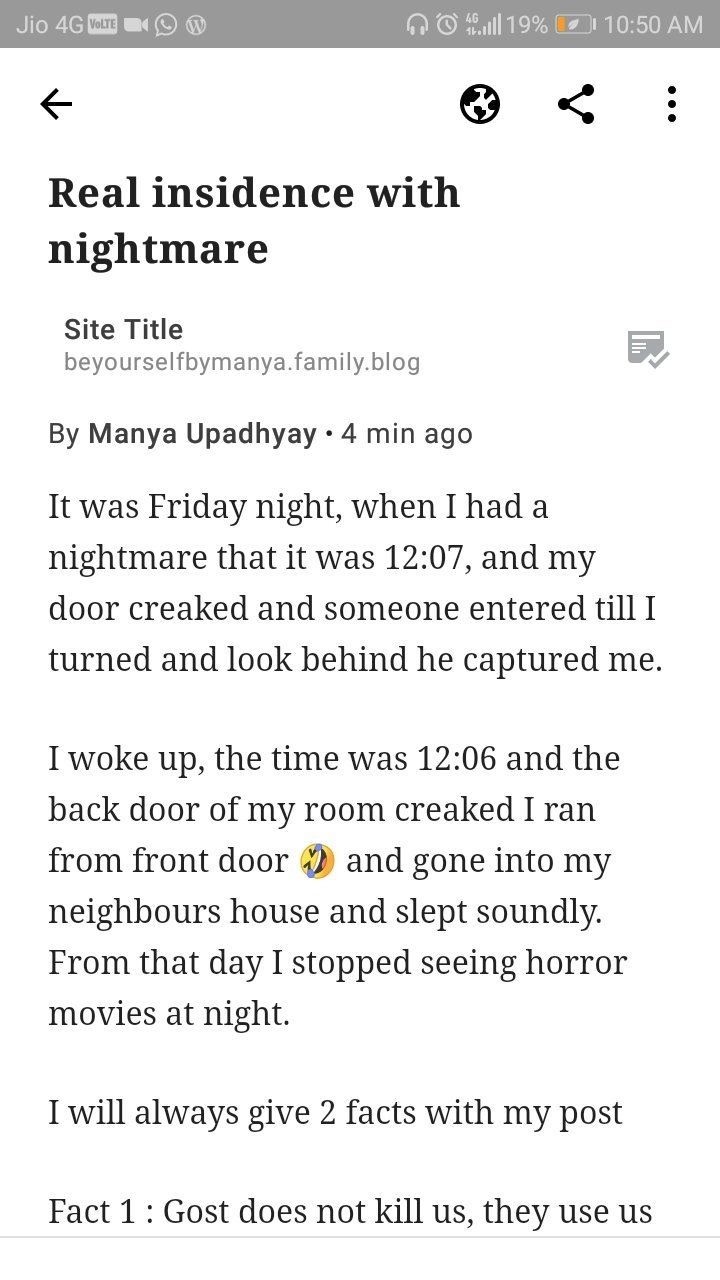Tap the laughing emoji in the post
This screenshot has width=720, height=1280.
[x=317, y=861]
